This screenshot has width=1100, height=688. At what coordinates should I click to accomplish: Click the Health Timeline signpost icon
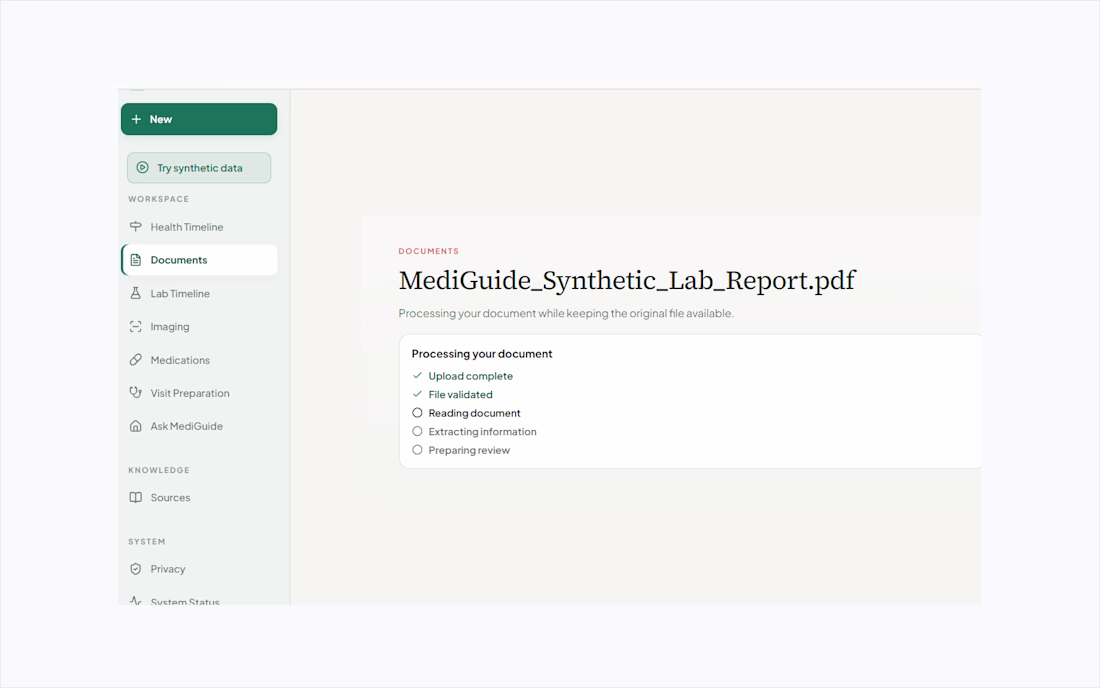pyautogui.click(x=135, y=227)
